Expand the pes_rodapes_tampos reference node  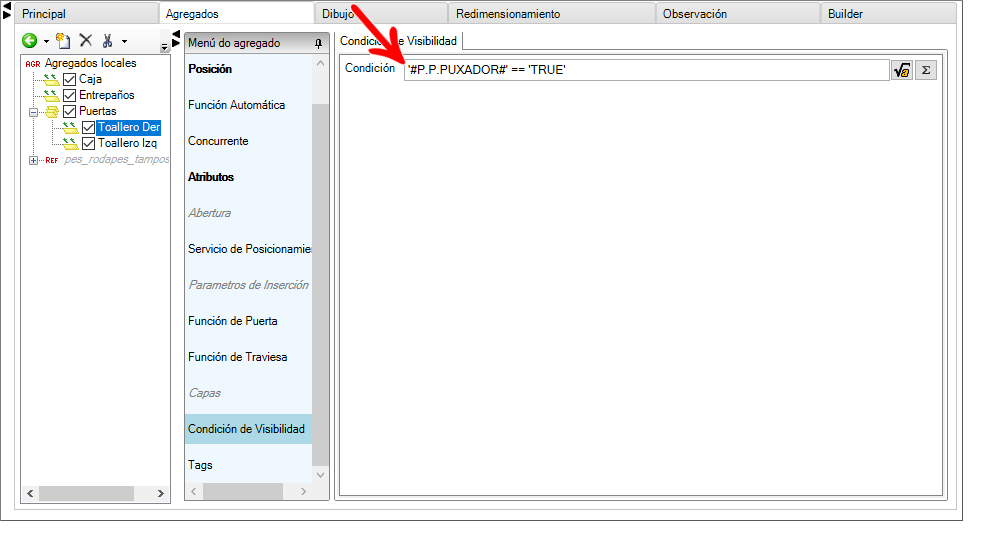tap(33, 160)
